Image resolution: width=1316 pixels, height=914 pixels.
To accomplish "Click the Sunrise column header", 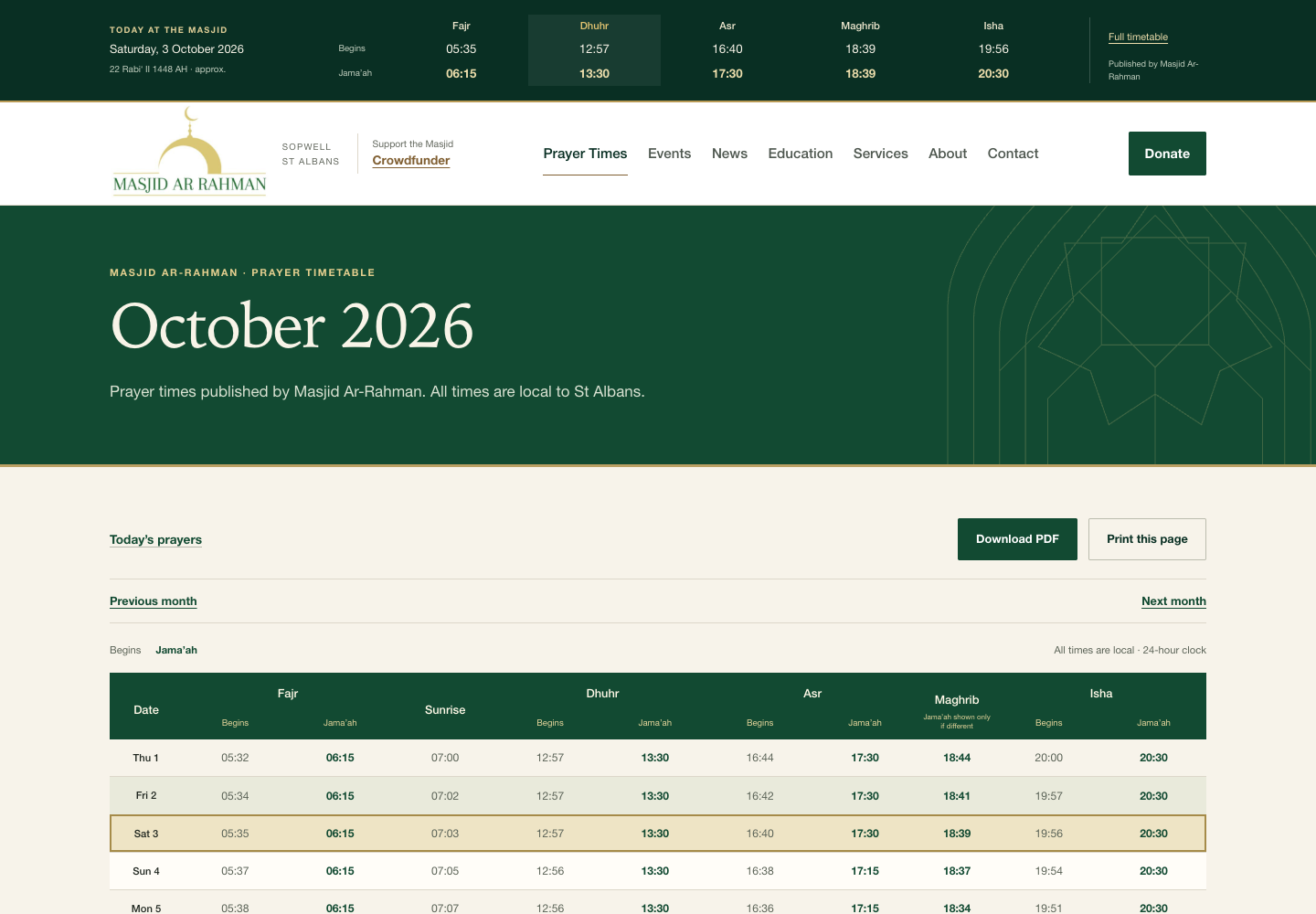I will pyautogui.click(x=445, y=710).
